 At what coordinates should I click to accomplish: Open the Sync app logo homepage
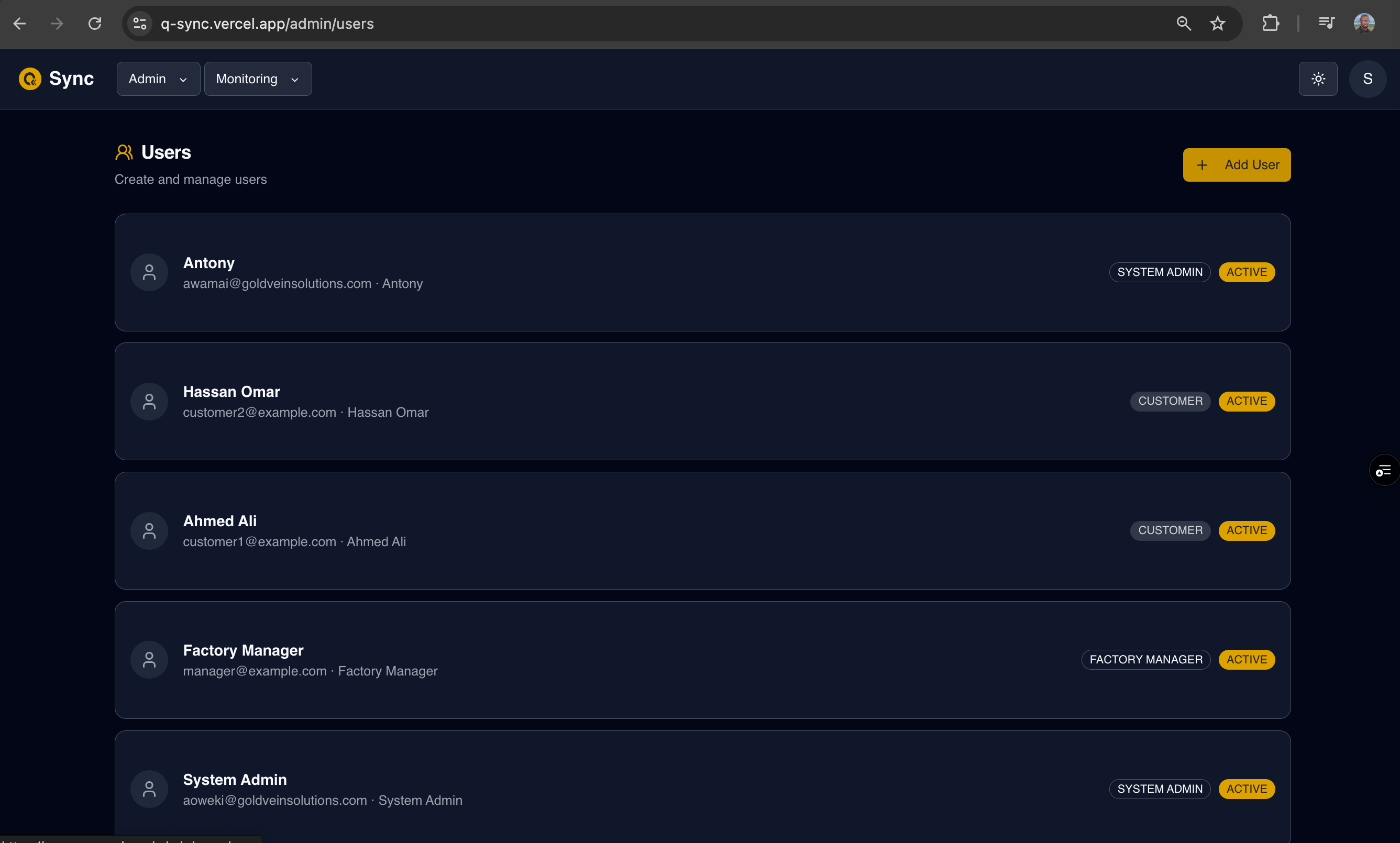coord(56,79)
